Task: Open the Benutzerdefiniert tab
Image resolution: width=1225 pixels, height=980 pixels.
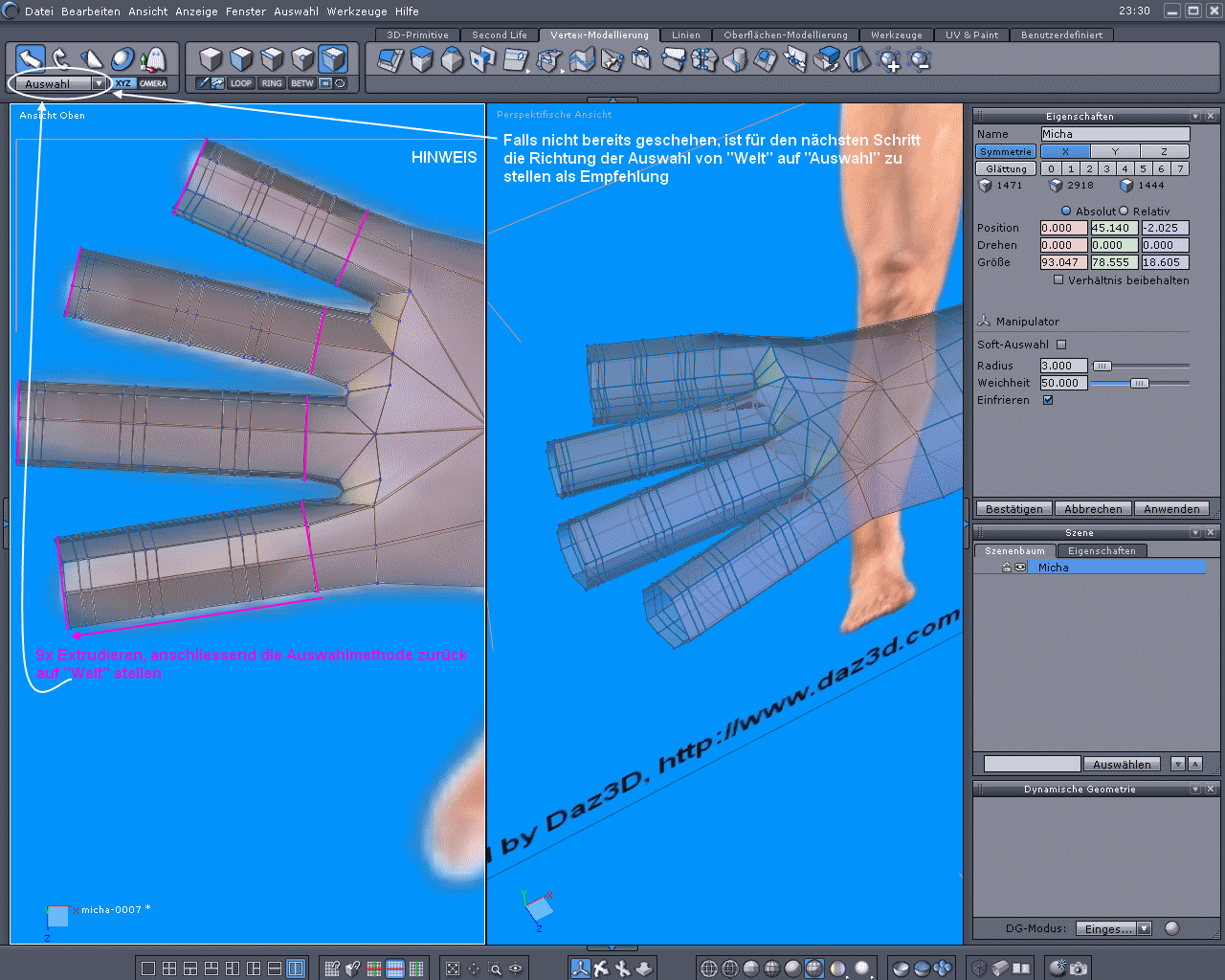Action: click(x=1061, y=35)
